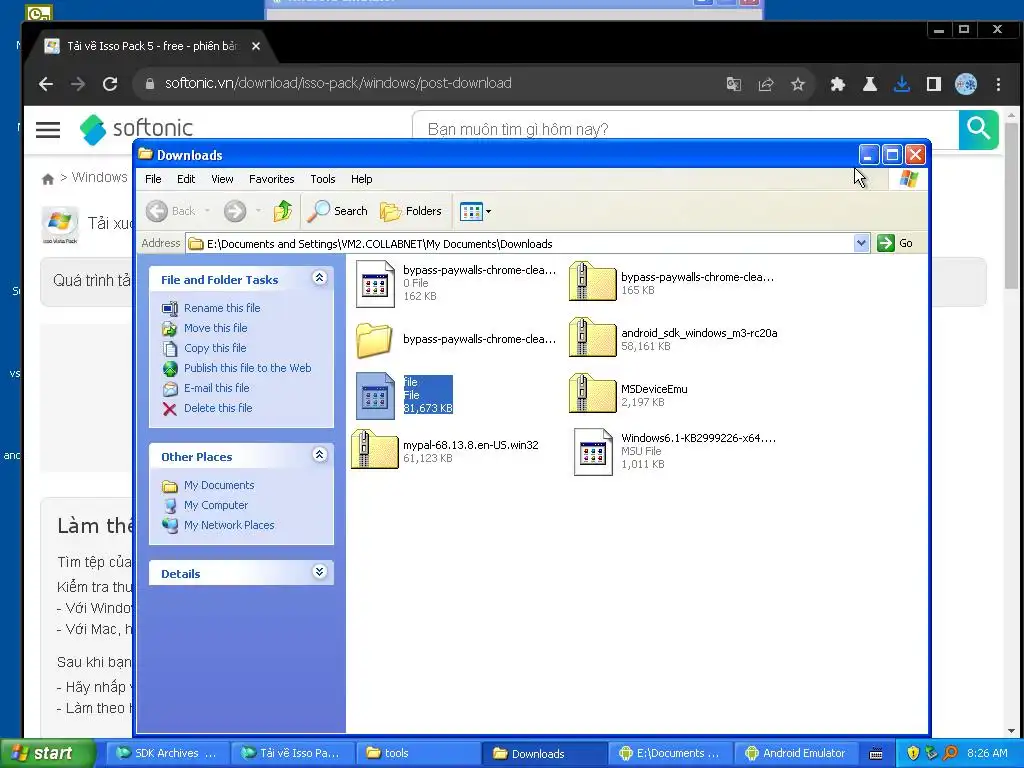Reload the softonic page in Chrome
The height and width of the screenshot is (768, 1024).
pyautogui.click(x=110, y=84)
